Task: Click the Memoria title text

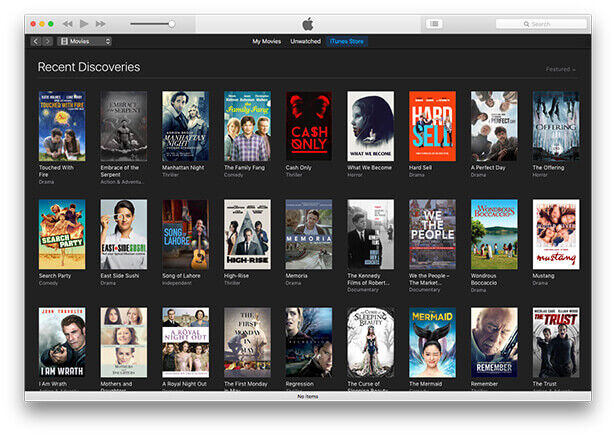Action: tap(297, 276)
